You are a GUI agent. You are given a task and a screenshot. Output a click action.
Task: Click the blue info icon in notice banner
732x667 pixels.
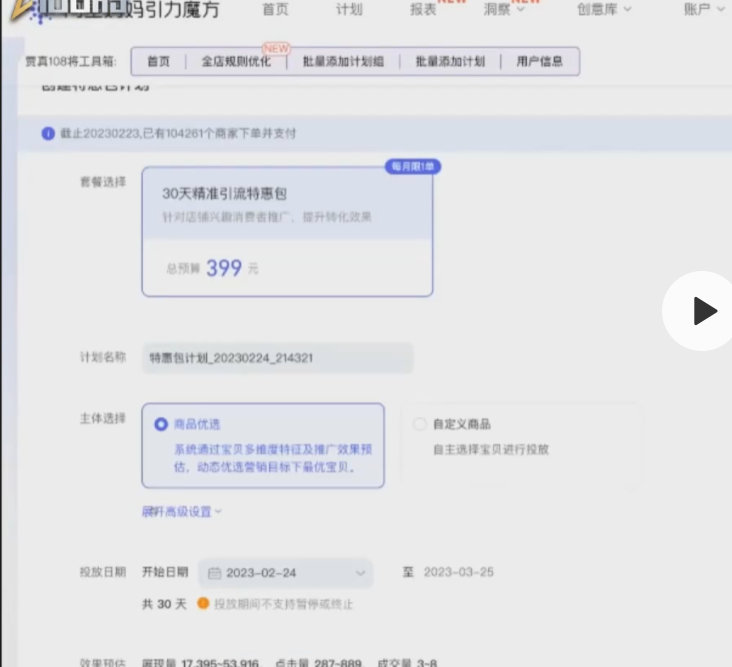[48, 133]
